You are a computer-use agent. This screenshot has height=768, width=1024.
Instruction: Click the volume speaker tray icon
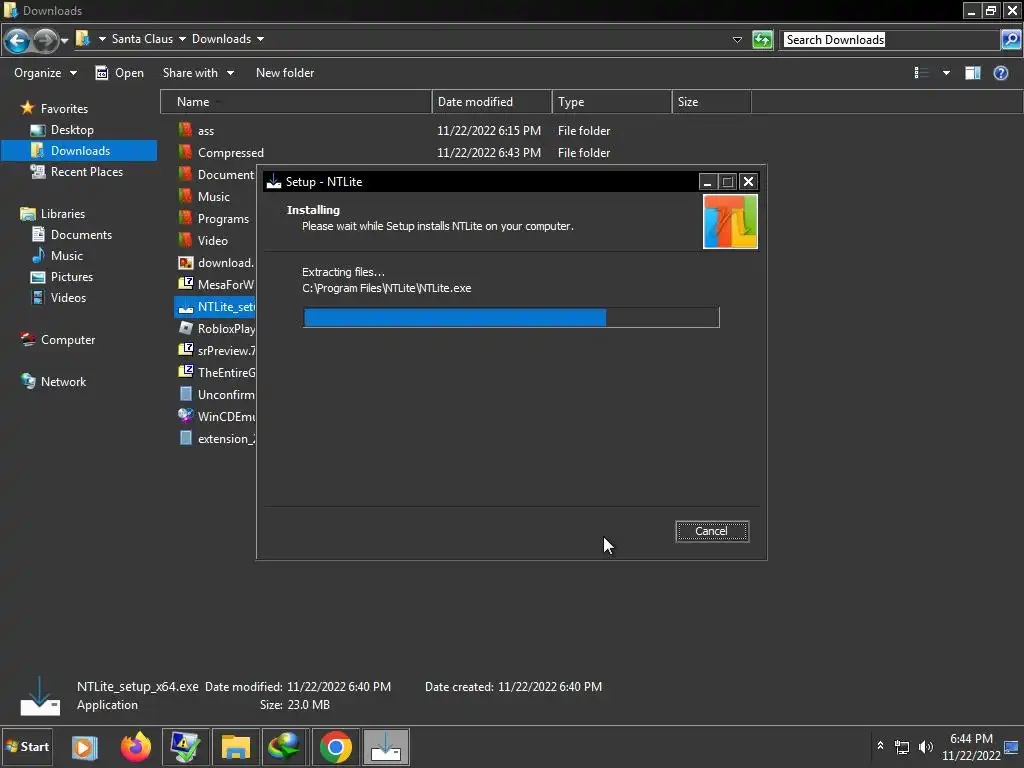pyautogui.click(x=925, y=746)
